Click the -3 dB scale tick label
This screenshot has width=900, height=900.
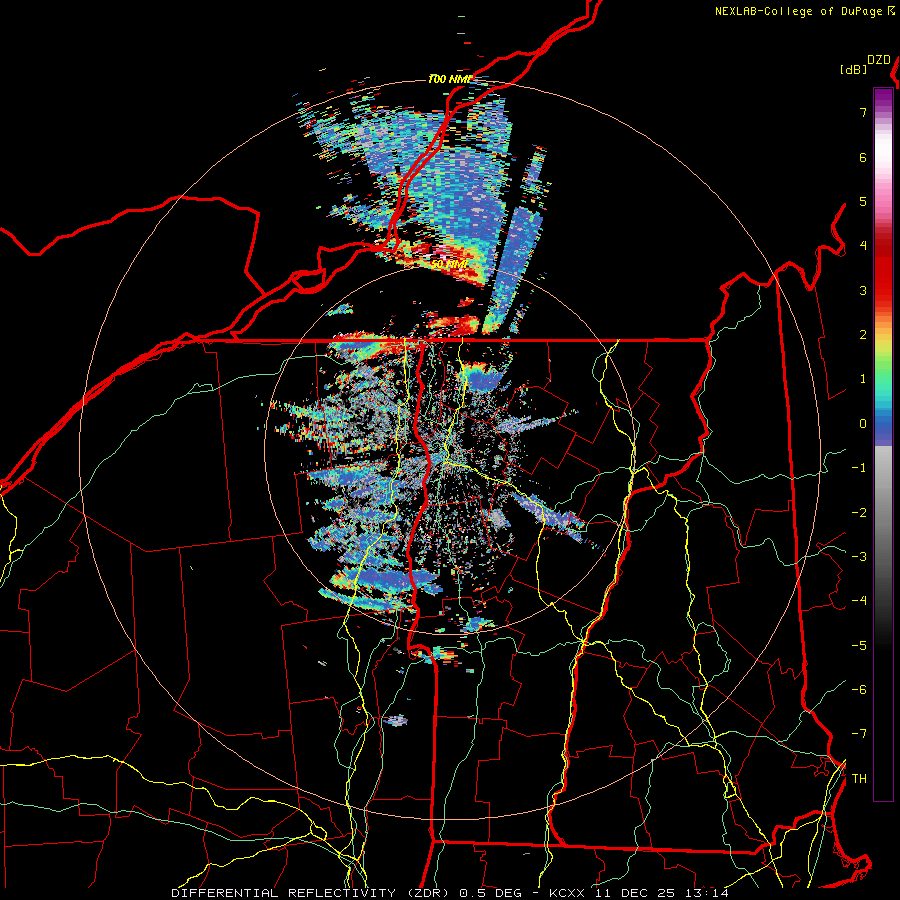(x=858, y=557)
